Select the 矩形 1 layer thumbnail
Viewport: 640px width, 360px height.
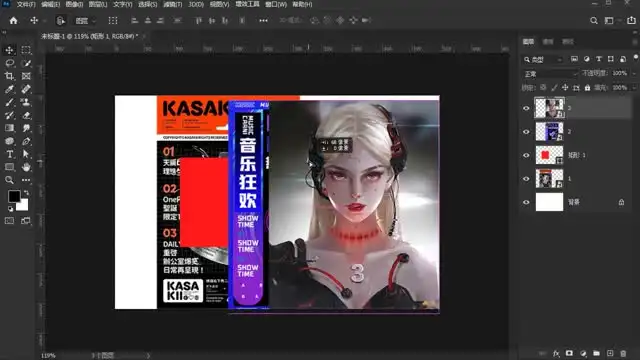pos(549,156)
